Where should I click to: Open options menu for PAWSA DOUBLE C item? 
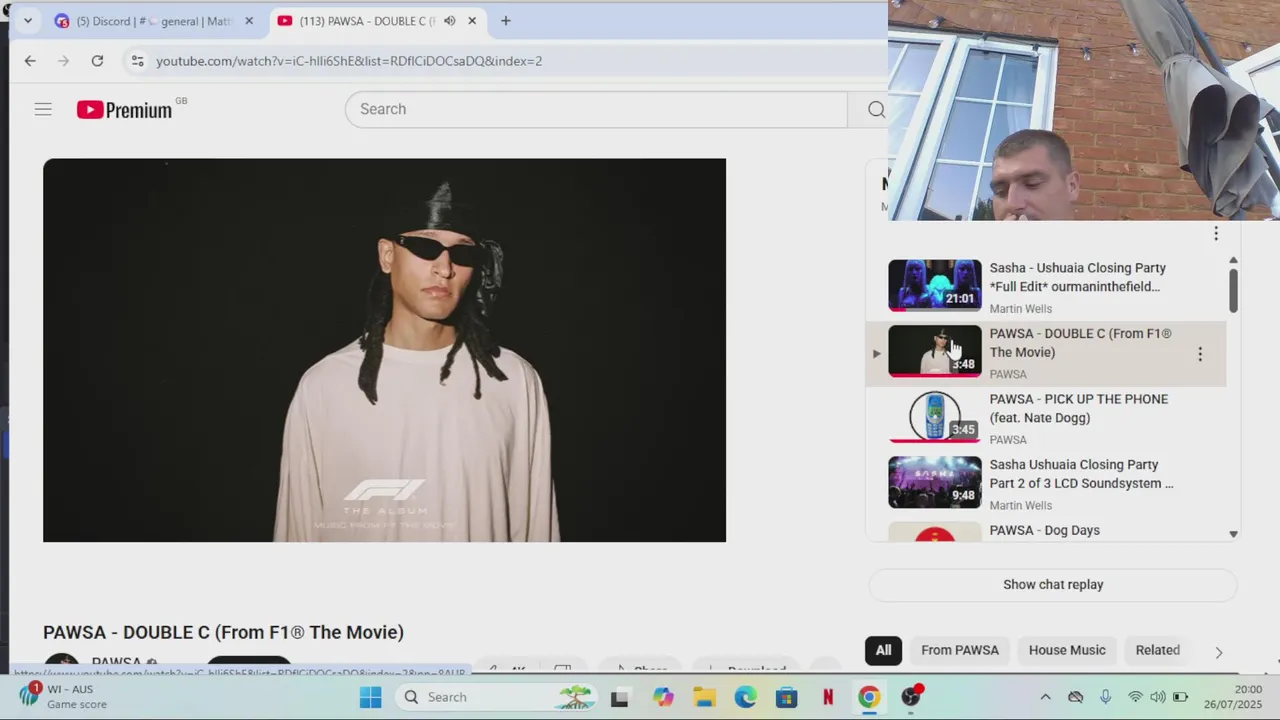click(x=1200, y=353)
